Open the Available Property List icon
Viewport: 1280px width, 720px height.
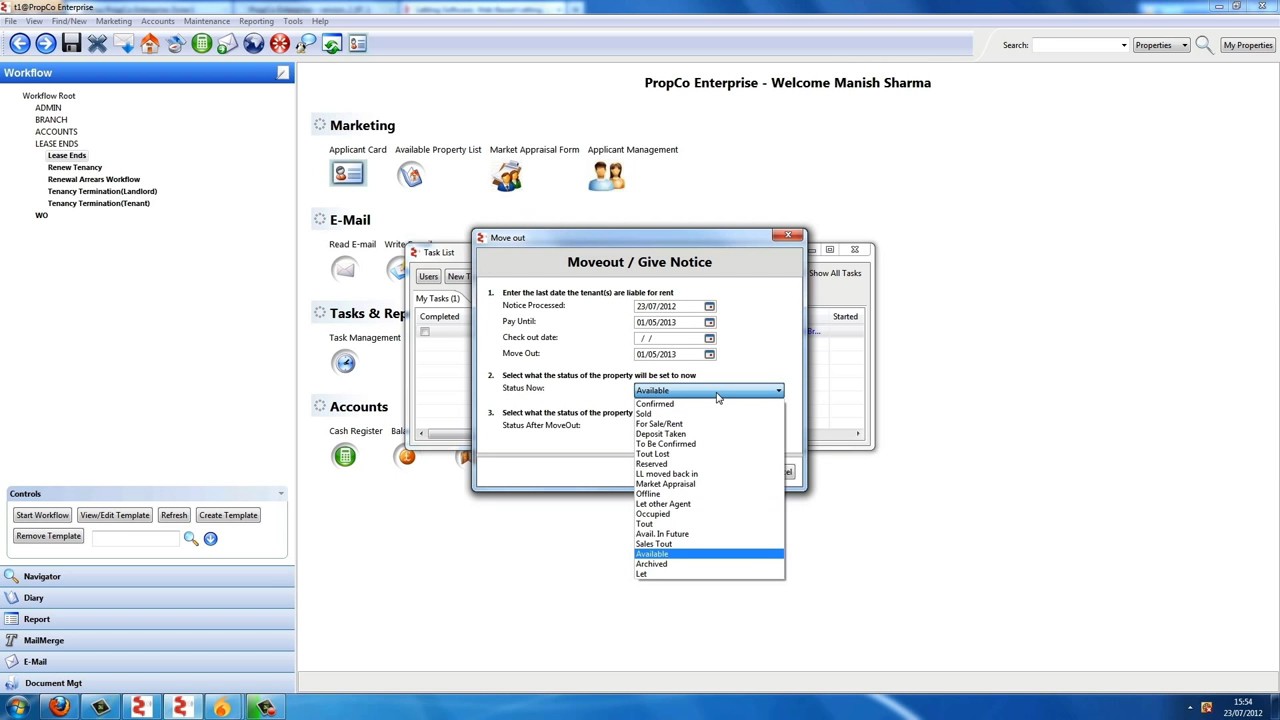click(411, 175)
